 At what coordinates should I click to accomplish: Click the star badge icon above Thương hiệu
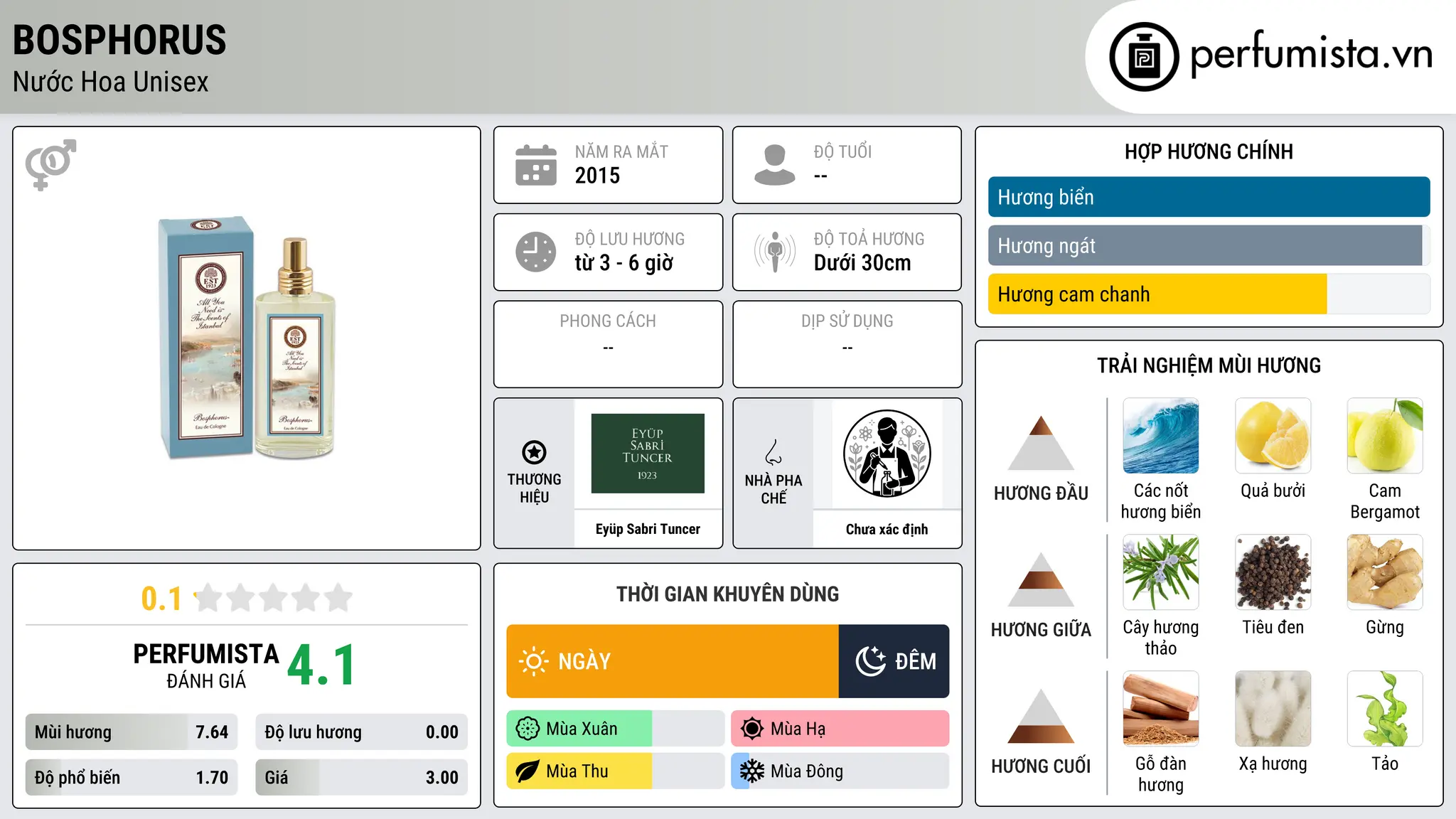(x=534, y=452)
